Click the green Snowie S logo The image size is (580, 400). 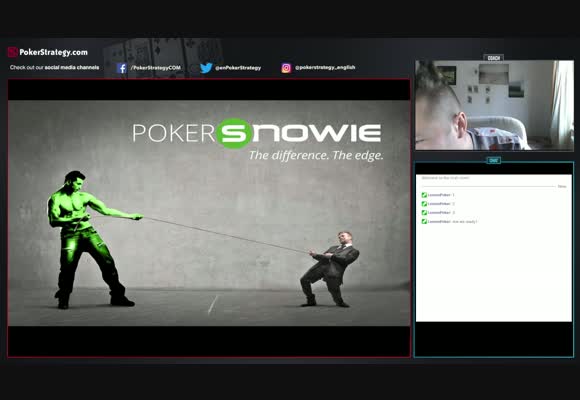click(234, 133)
